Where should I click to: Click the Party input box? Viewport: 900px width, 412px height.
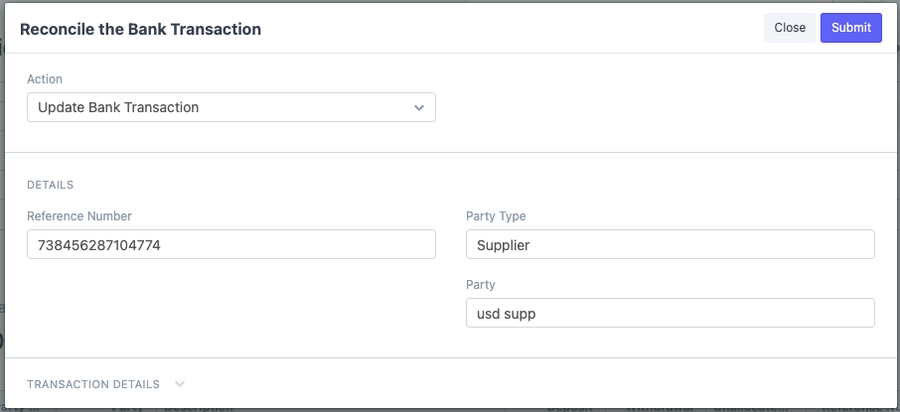click(670, 313)
